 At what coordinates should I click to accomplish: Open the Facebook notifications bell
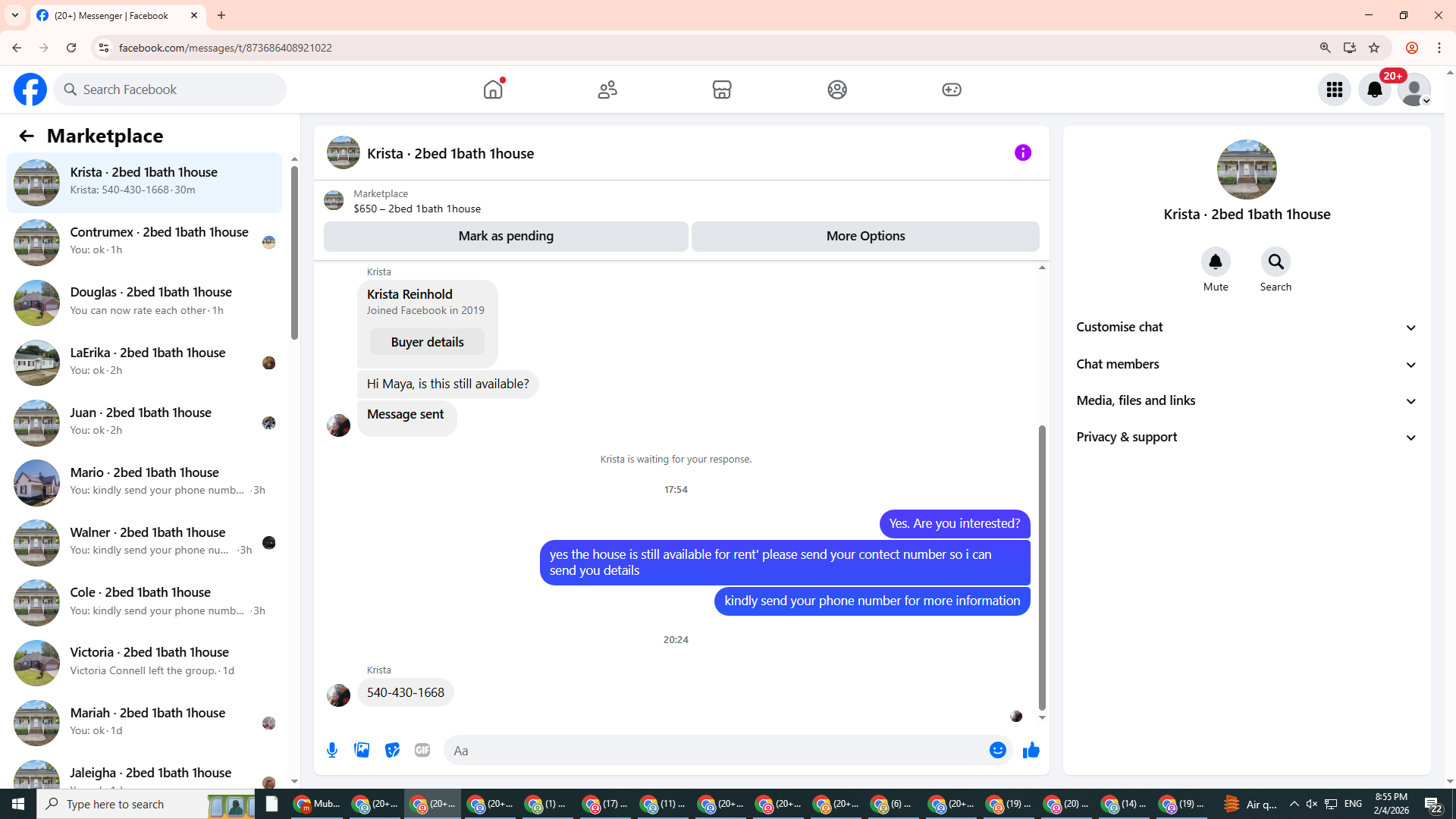coord(1374,89)
